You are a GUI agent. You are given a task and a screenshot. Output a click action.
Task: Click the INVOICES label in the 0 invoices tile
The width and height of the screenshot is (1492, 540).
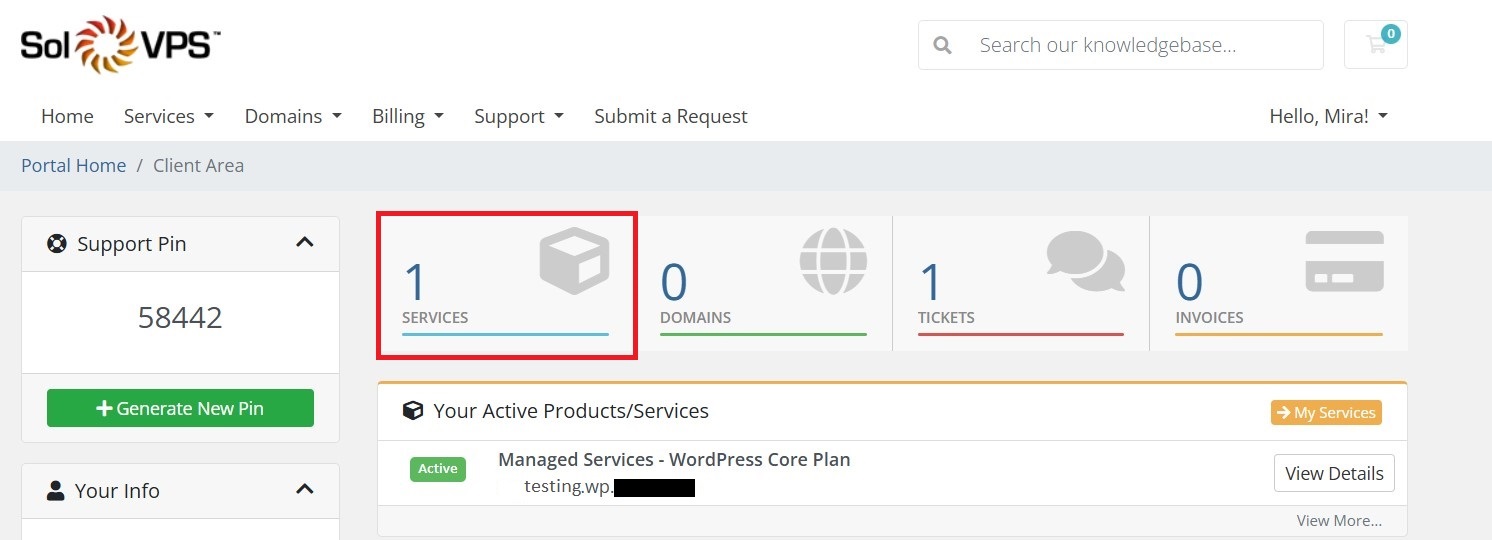click(x=1210, y=317)
